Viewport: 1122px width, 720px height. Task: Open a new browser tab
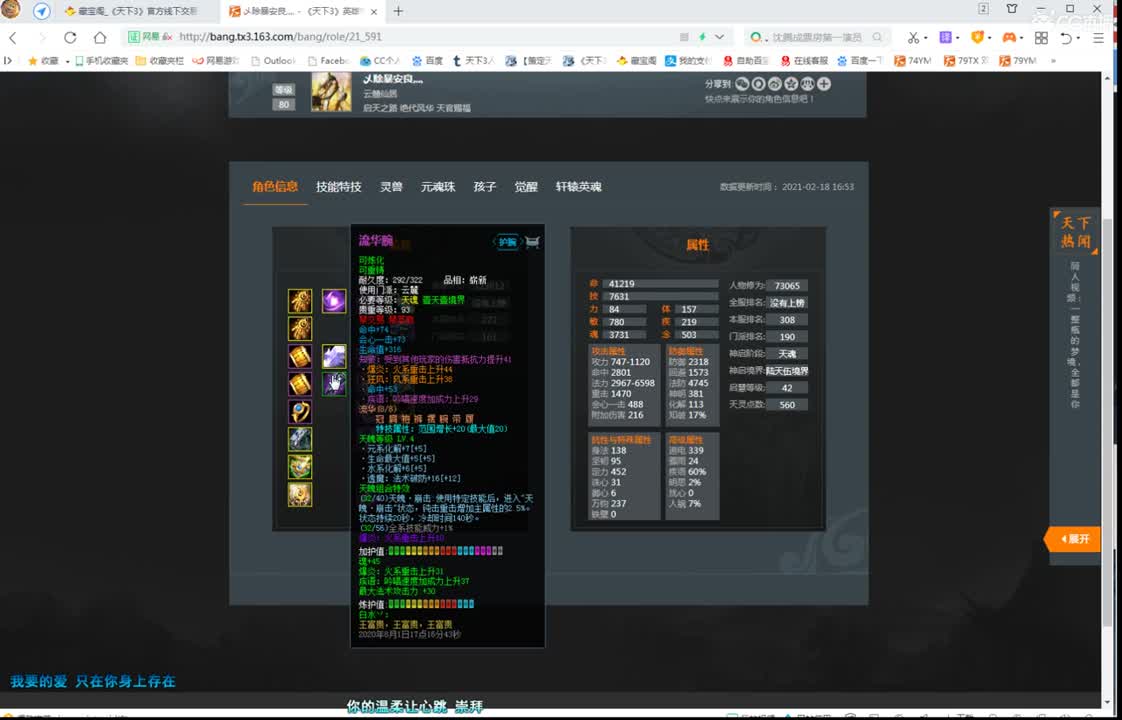[x=398, y=11]
